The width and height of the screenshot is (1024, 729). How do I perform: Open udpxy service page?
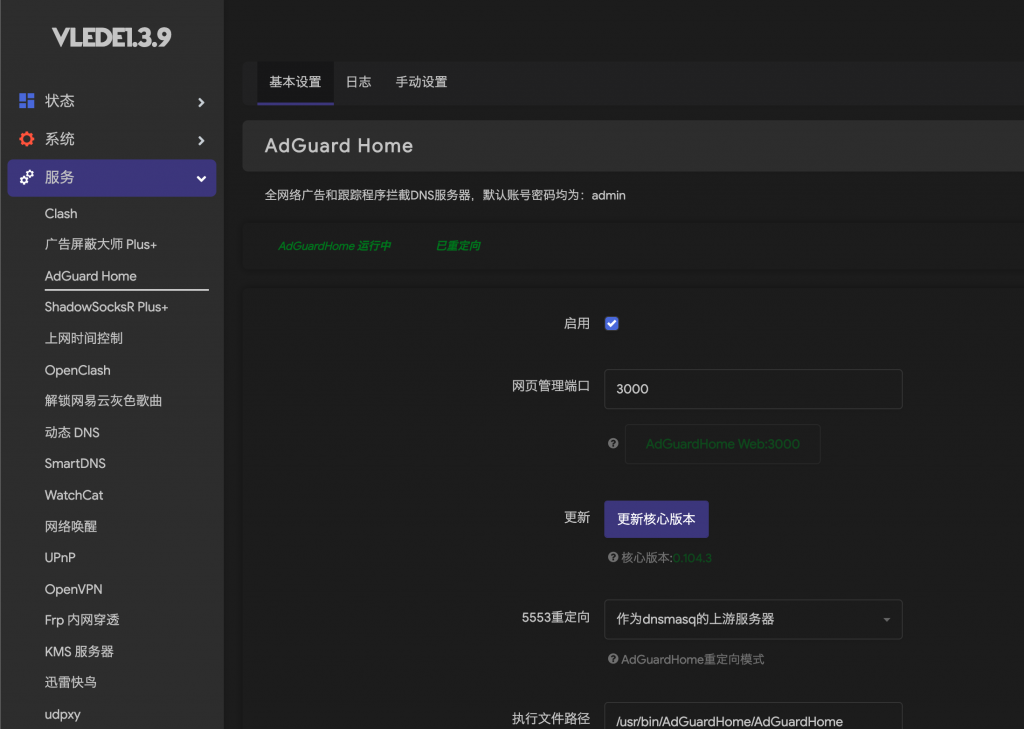(63, 714)
